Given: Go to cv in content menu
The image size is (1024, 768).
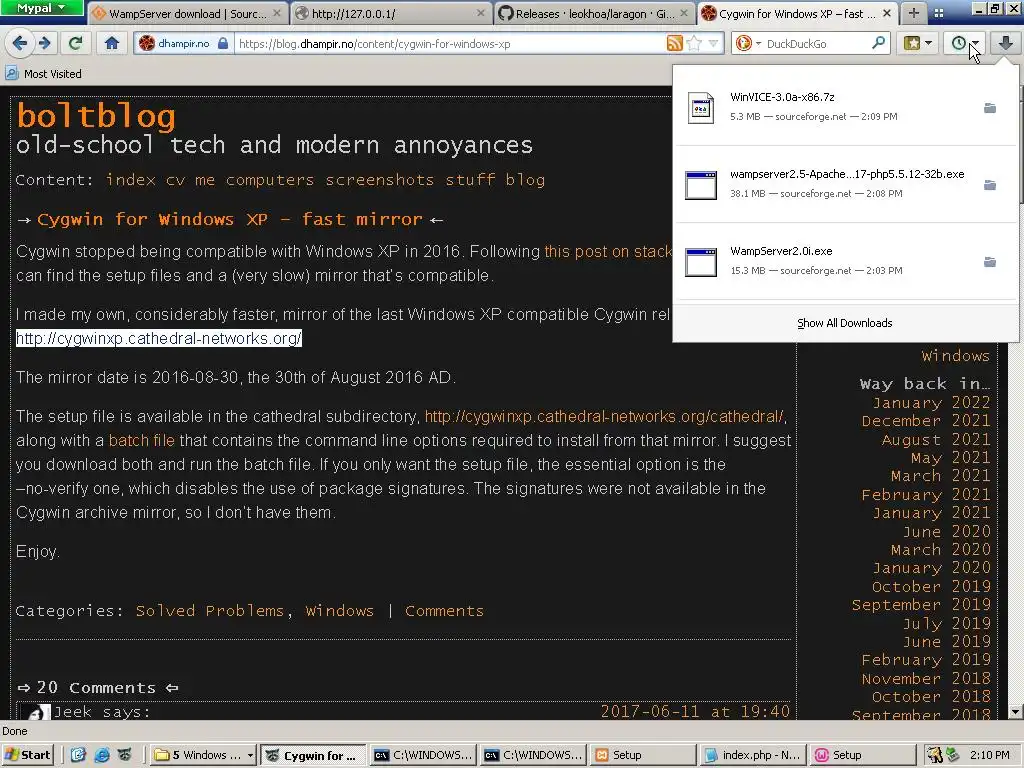Looking at the screenshot, I should [175, 180].
